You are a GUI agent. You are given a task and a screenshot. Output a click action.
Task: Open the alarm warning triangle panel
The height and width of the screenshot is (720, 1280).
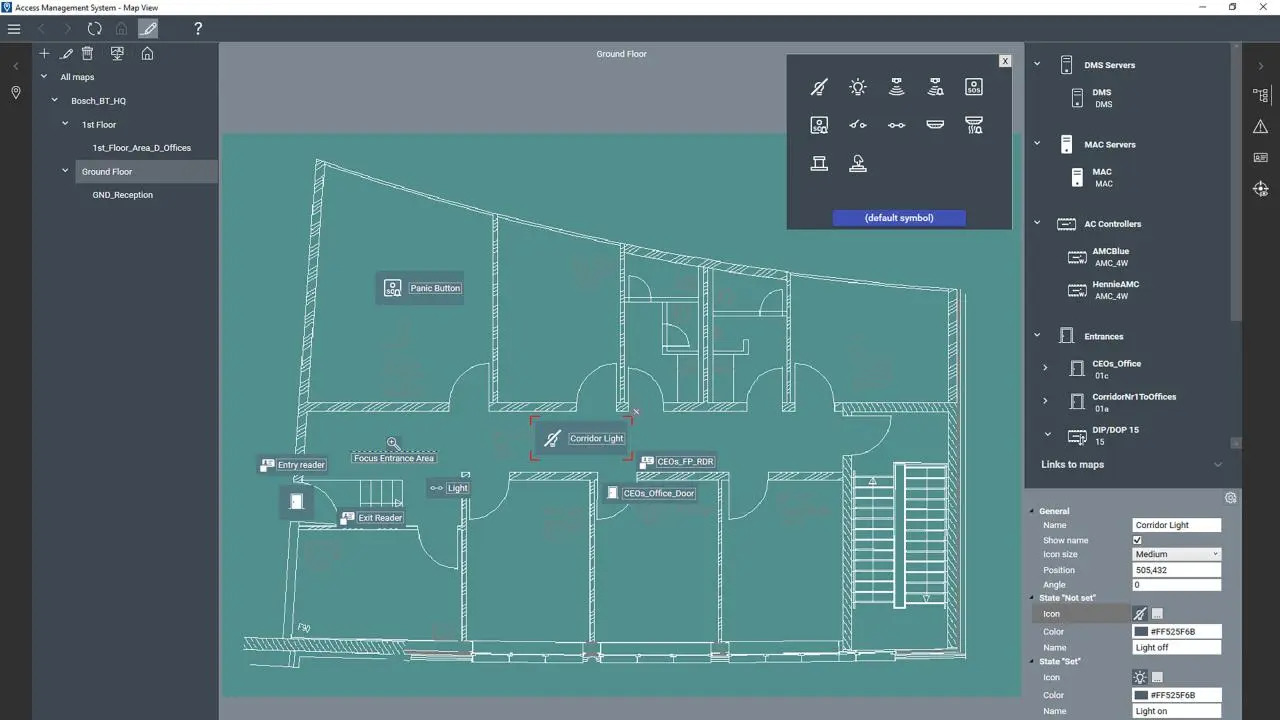(x=1260, y=126)
